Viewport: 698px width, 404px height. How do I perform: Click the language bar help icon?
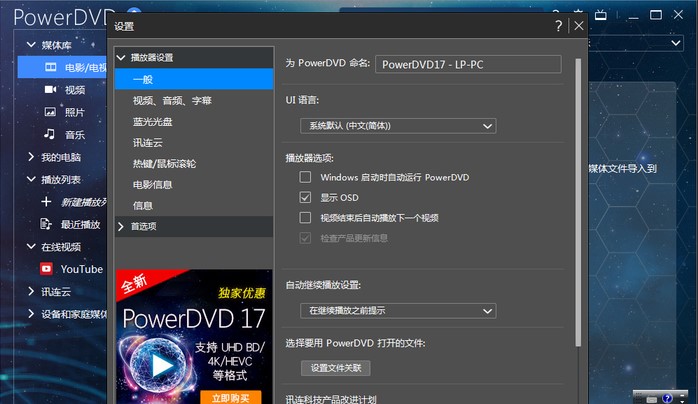[667, 398]
